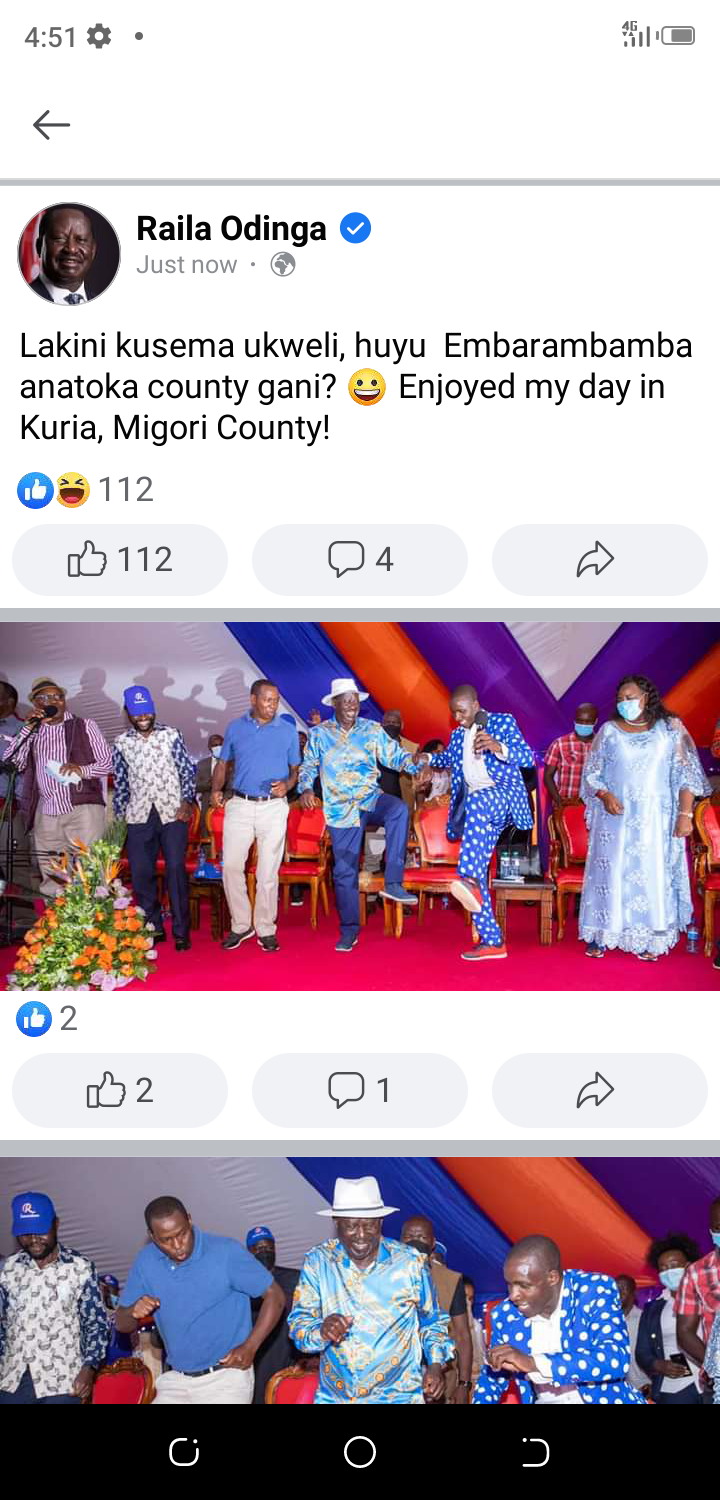The image size is (720, 1500).
Task: View the 2 reactions under first photo
Action: pos(47,1019)
